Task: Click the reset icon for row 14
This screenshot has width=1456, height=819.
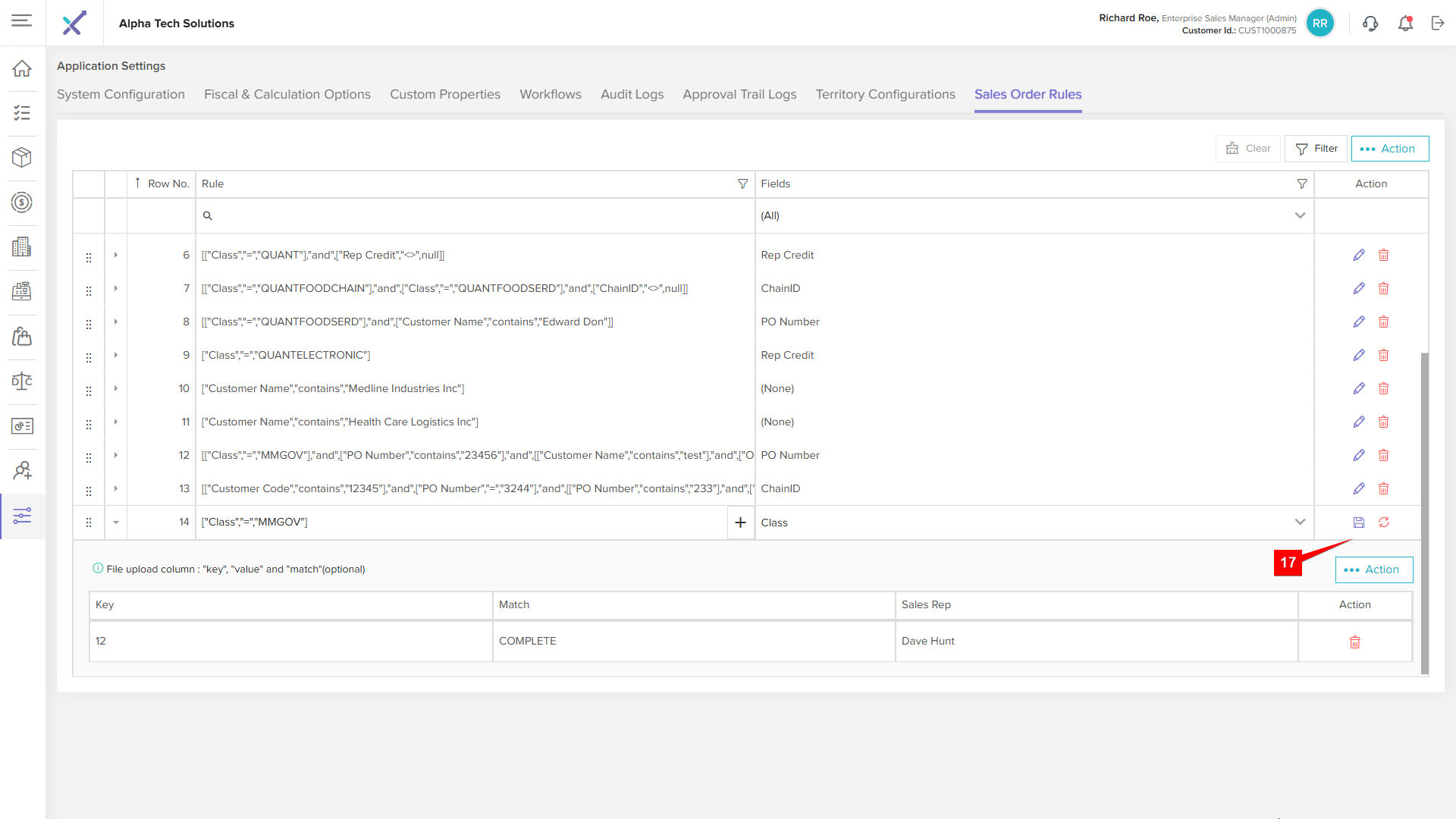Action: (x=1384, y=522)
